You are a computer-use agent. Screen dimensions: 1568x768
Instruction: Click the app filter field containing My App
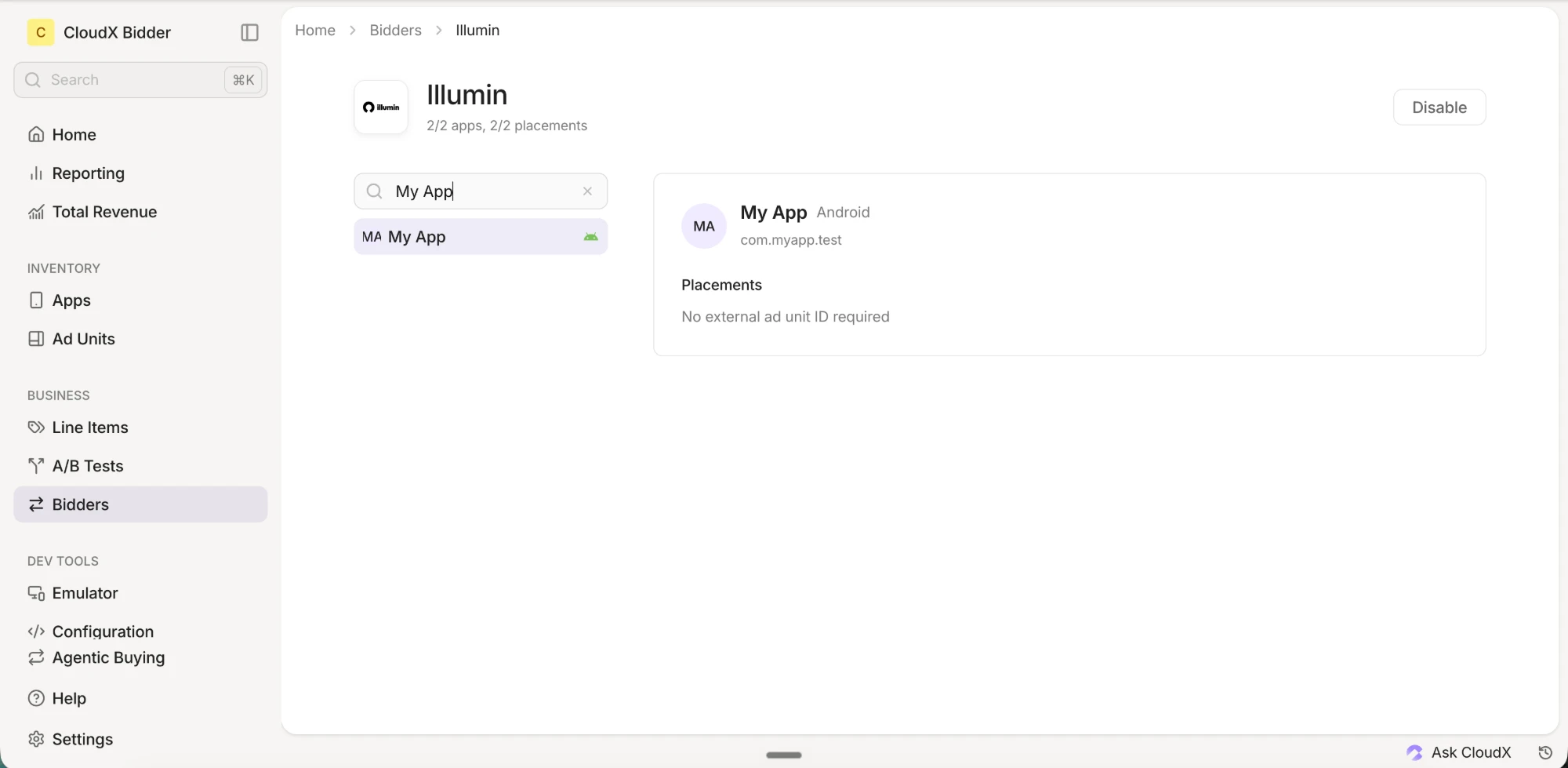[481, 191]
